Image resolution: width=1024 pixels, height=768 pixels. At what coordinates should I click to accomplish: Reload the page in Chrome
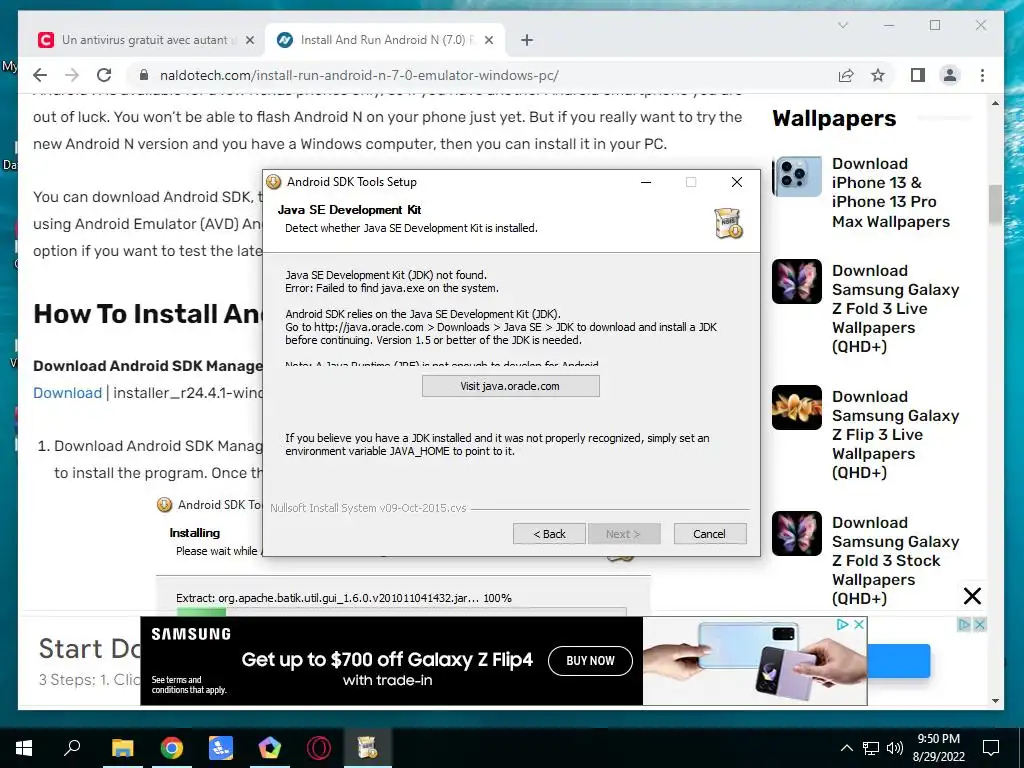[104, 75]
